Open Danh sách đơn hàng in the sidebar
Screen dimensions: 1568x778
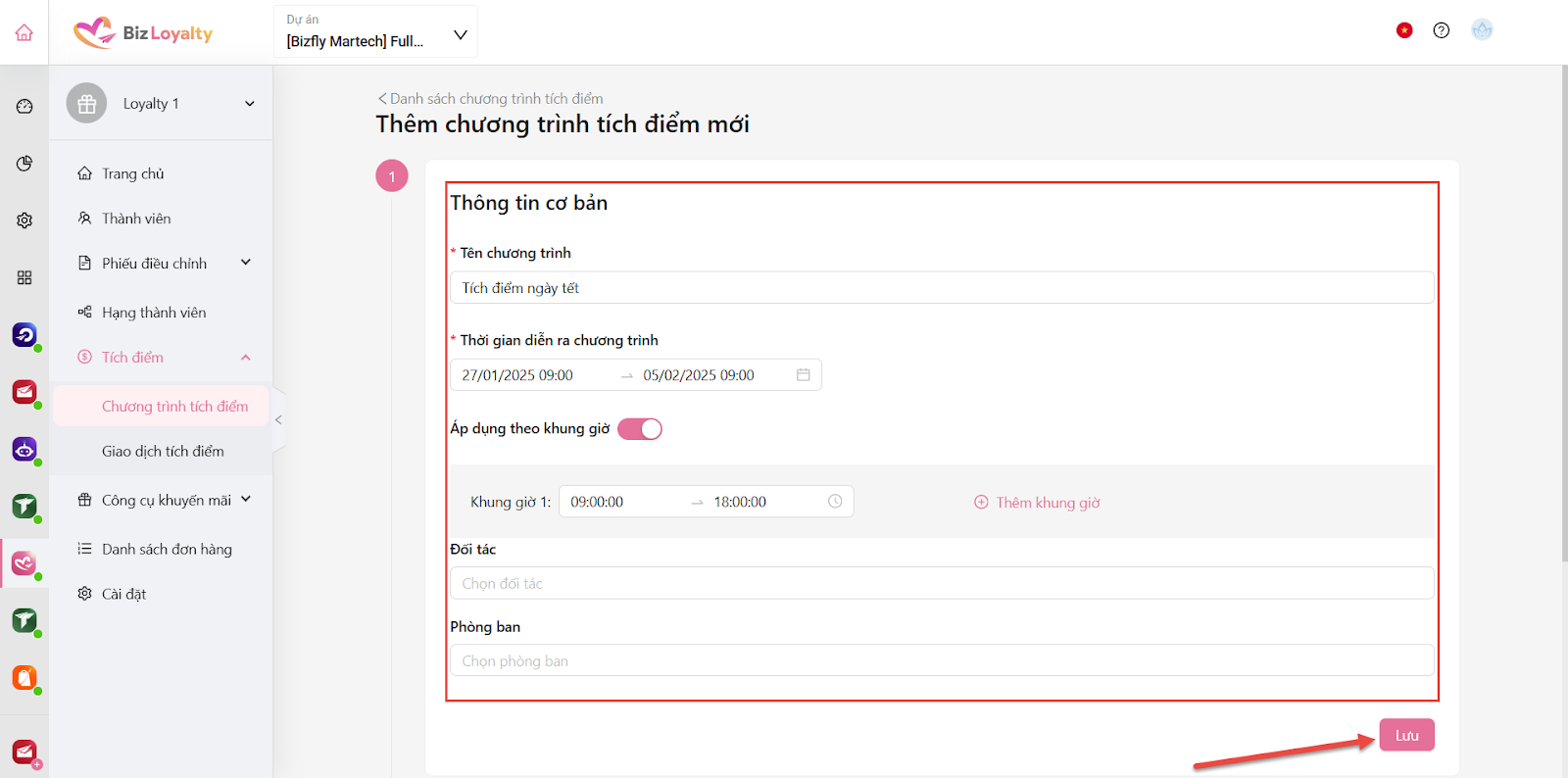tap(167, 549)
